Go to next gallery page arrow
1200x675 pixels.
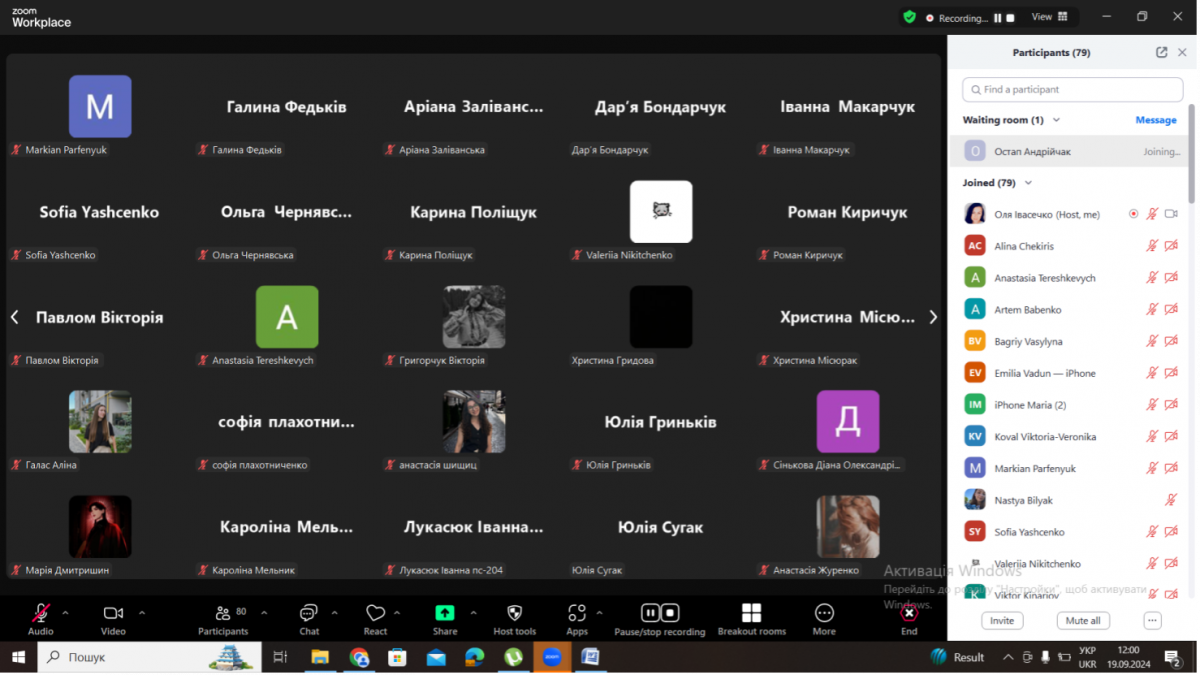point(933,317)
